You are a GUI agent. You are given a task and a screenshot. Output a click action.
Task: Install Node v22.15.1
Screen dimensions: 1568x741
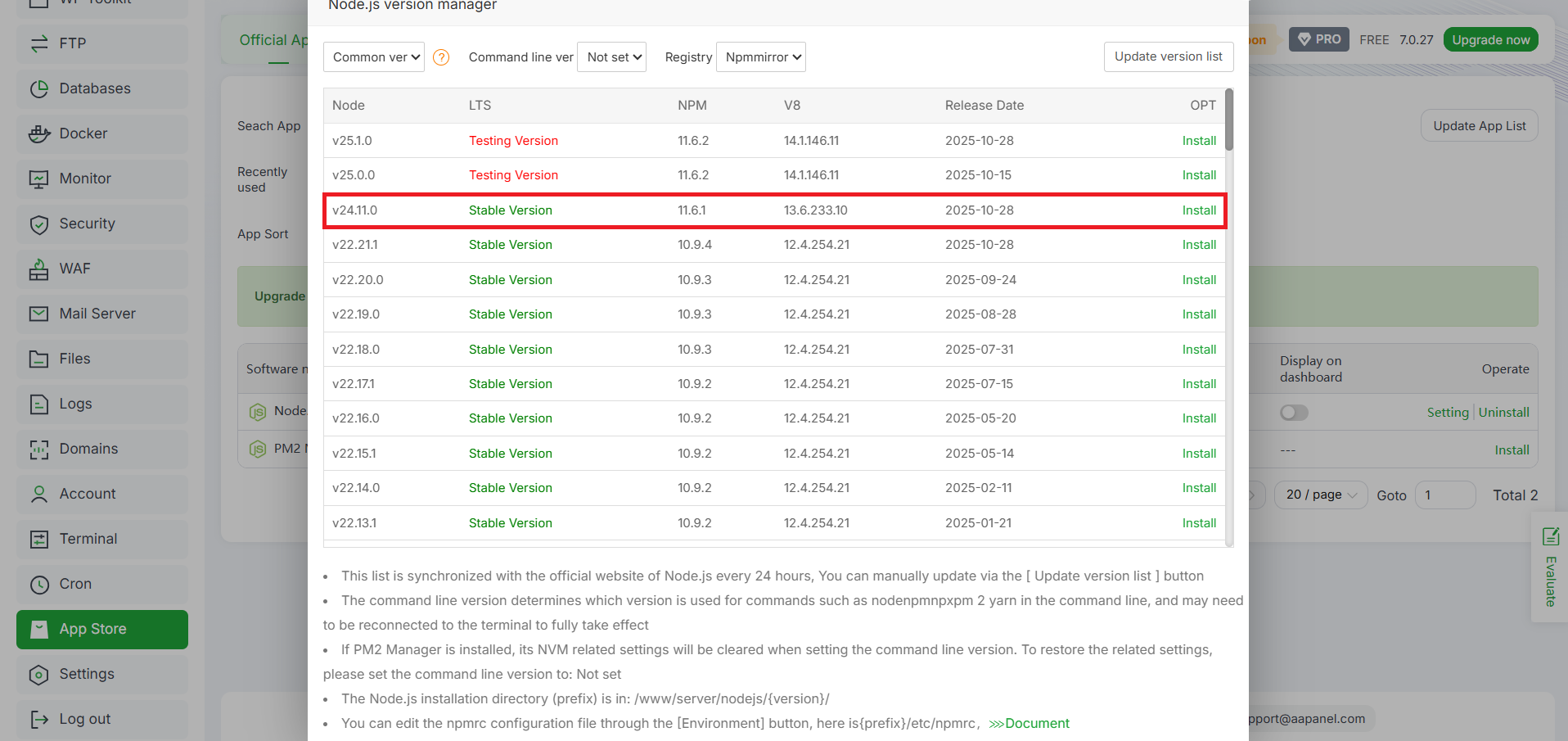tap(1199, 454)
